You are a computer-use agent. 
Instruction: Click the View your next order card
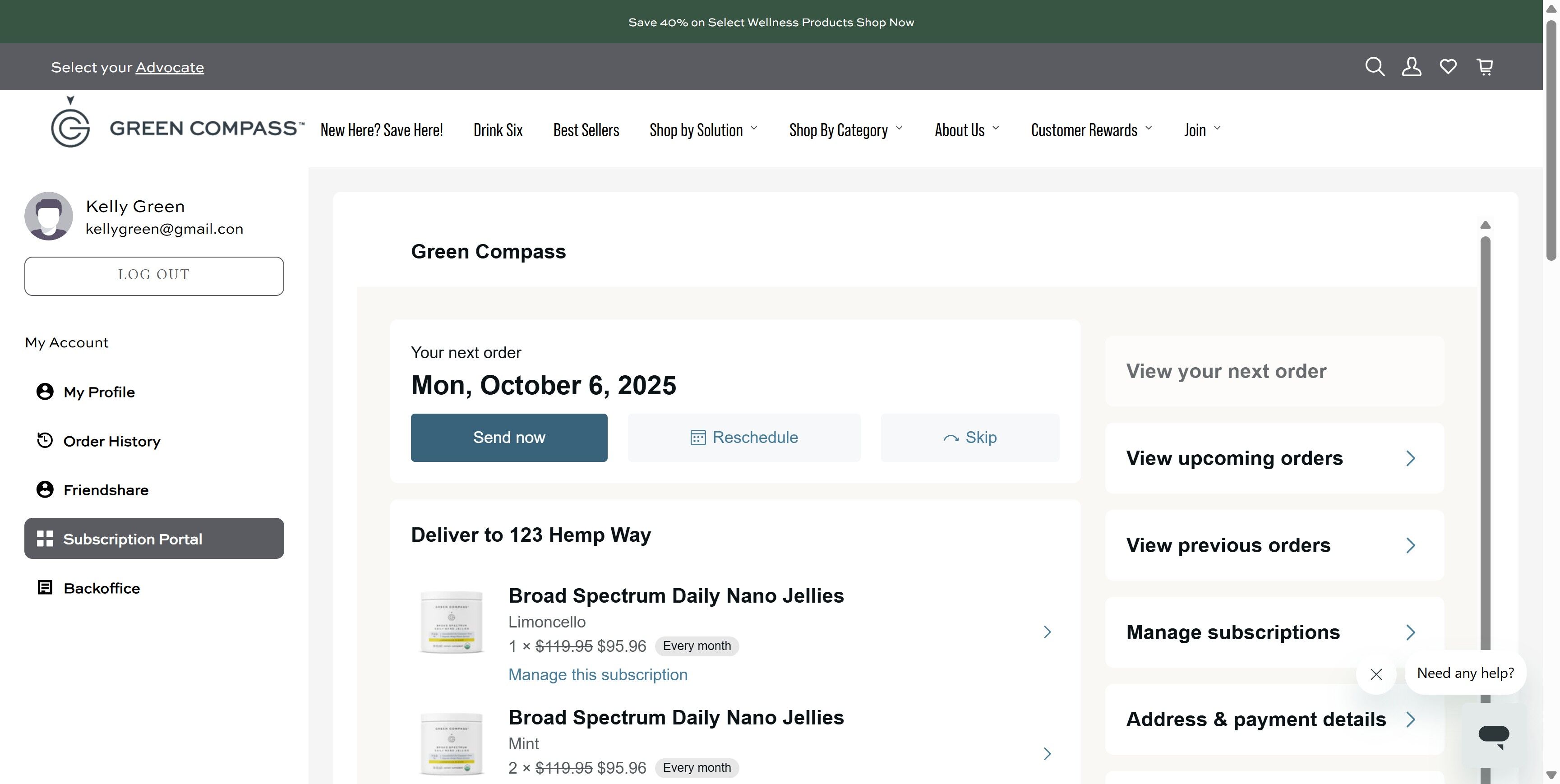[1274, 371]
